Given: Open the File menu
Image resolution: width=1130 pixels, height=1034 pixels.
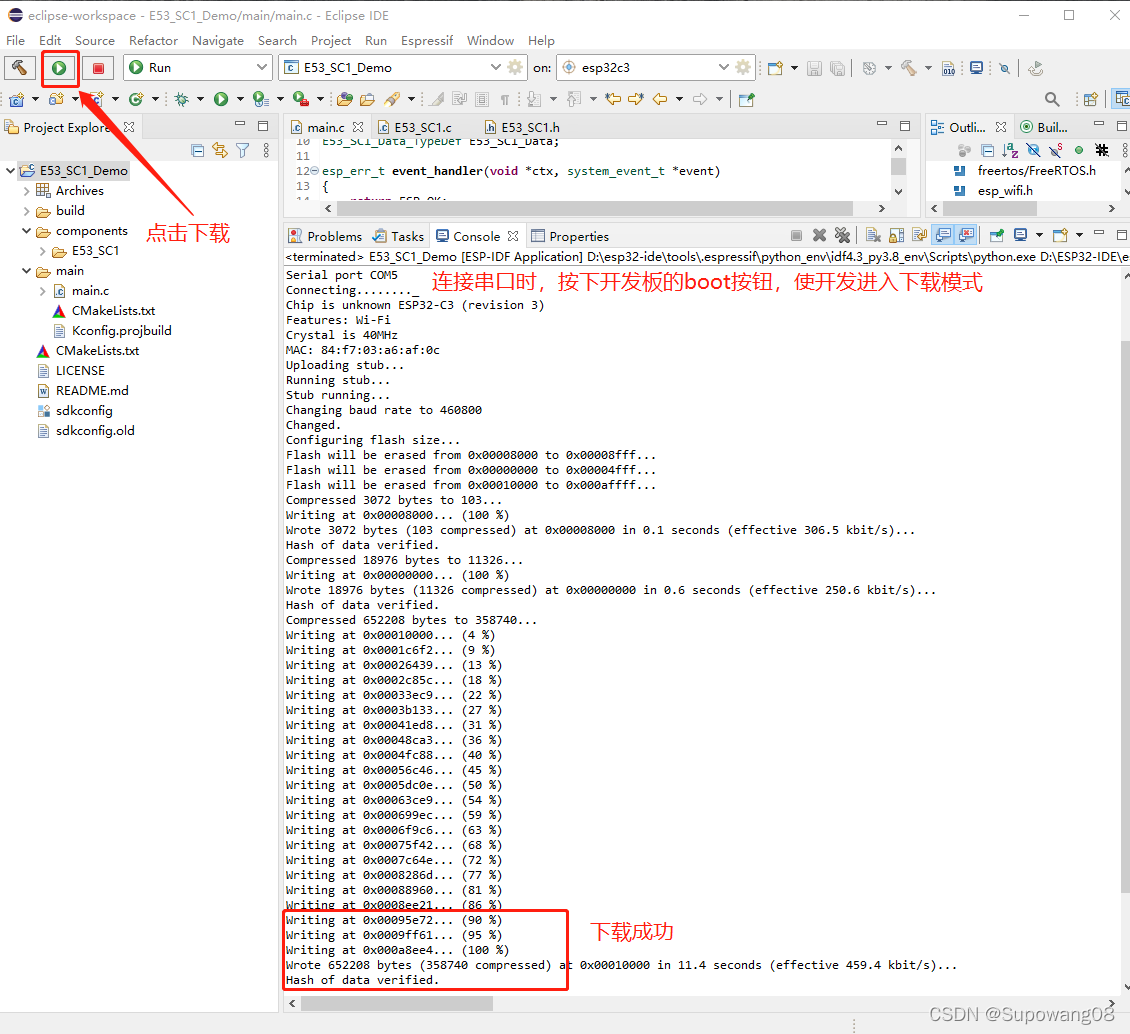Looking at the screenshot, I should tap(15, 40).
